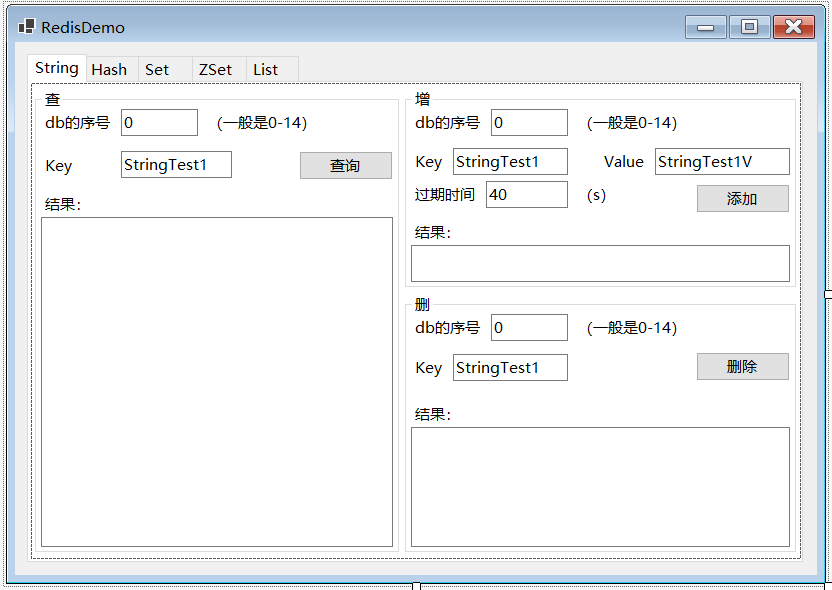Viewport: 832px width, 590px height.
Task: Click the 结果: label in 增 group
Action: (432, 232)
